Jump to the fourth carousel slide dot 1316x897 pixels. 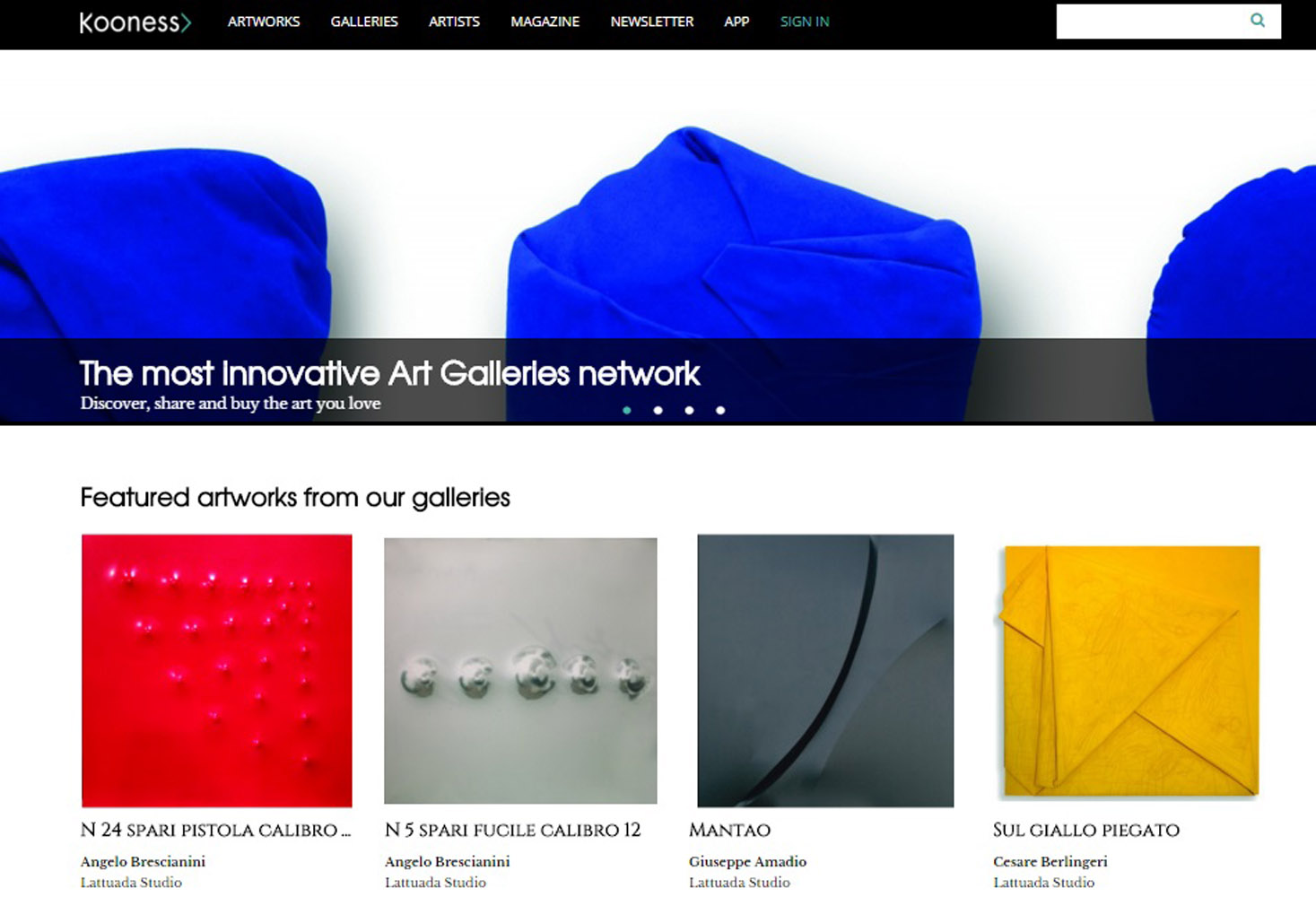pyautogui.click(x=720, y=410)
